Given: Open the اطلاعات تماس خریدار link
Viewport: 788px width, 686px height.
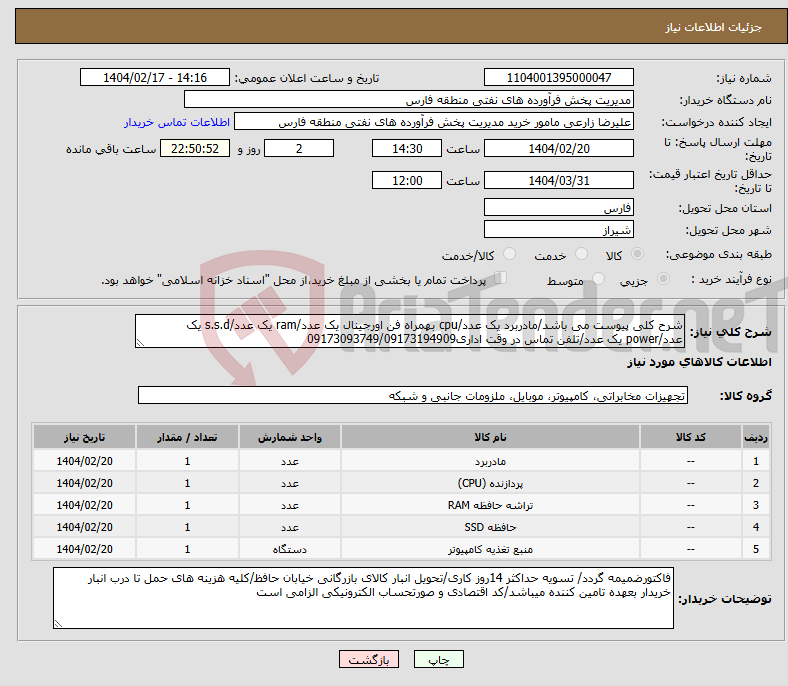Looking at the screenshot, I should 177,122.
